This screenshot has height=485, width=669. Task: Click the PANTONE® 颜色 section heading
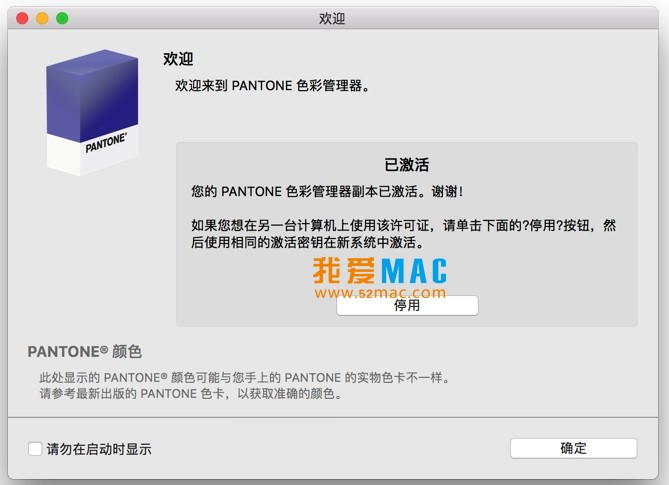coord(84,351)
